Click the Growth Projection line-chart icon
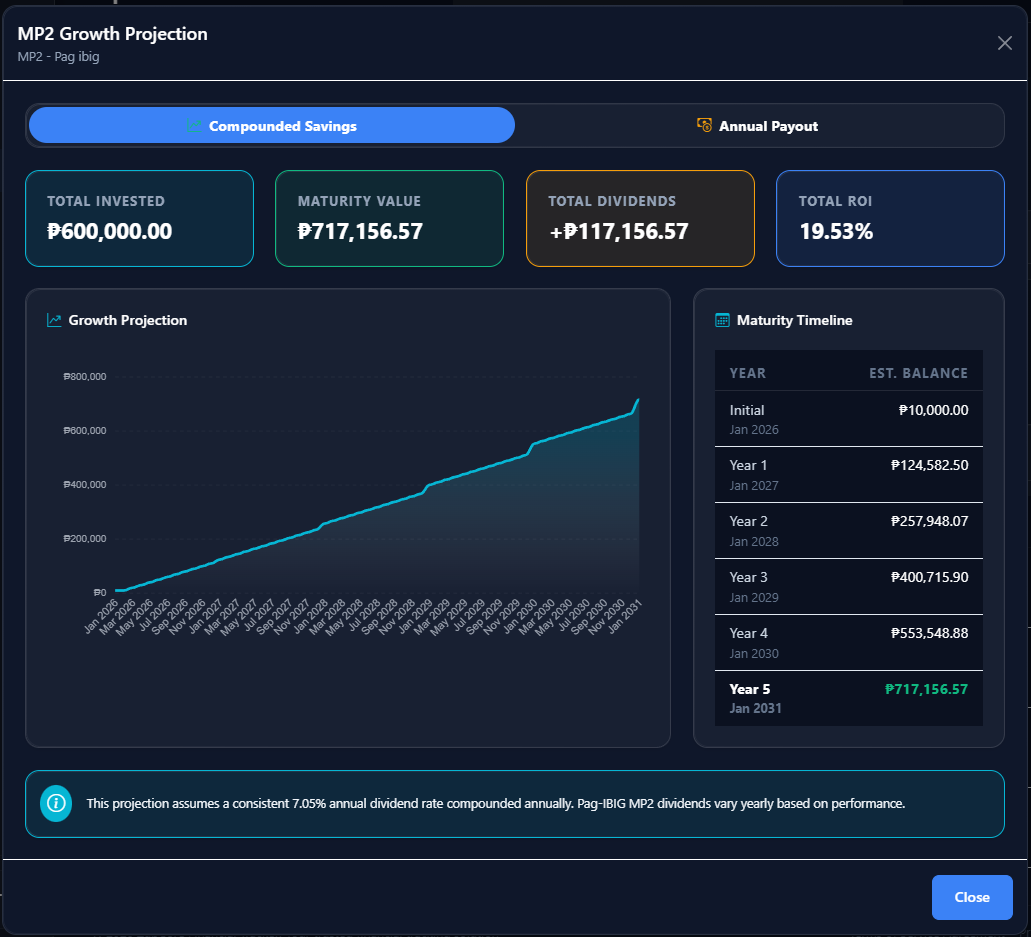 tap(53, 320)
